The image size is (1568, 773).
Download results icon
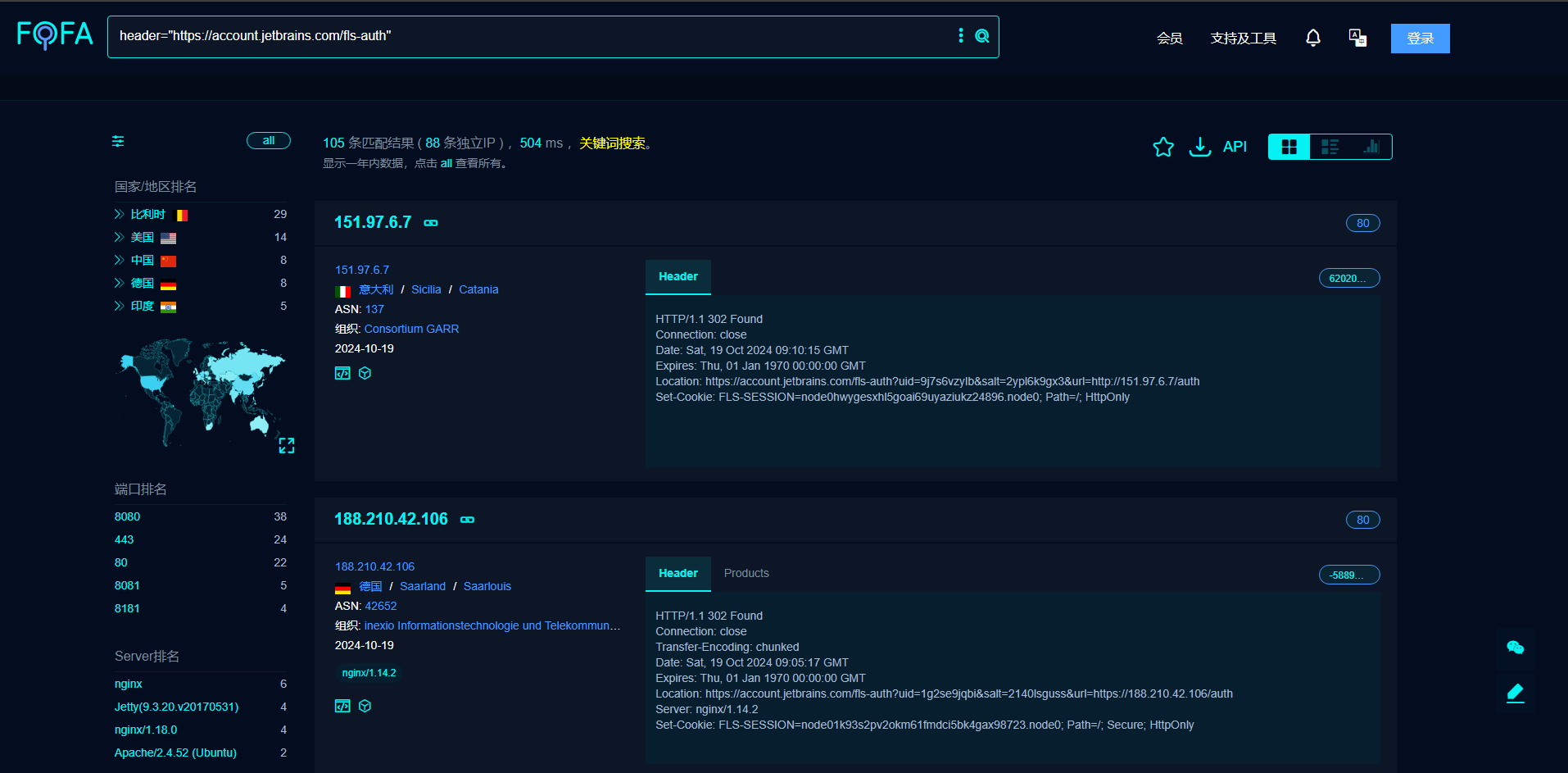coord(1200,147)
